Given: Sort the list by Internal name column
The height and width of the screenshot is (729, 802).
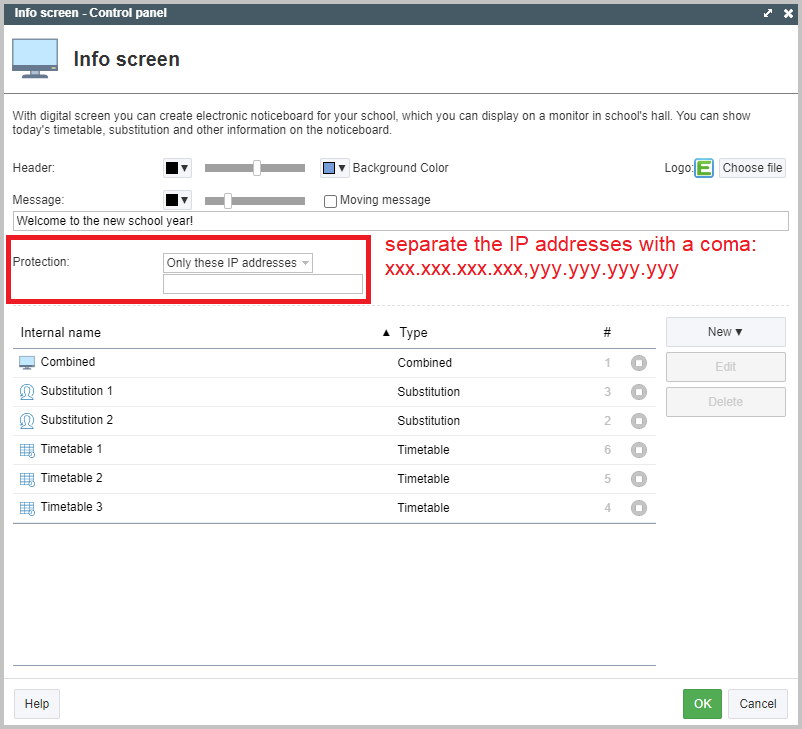Looking at the screenshot, I should (61, 333).
